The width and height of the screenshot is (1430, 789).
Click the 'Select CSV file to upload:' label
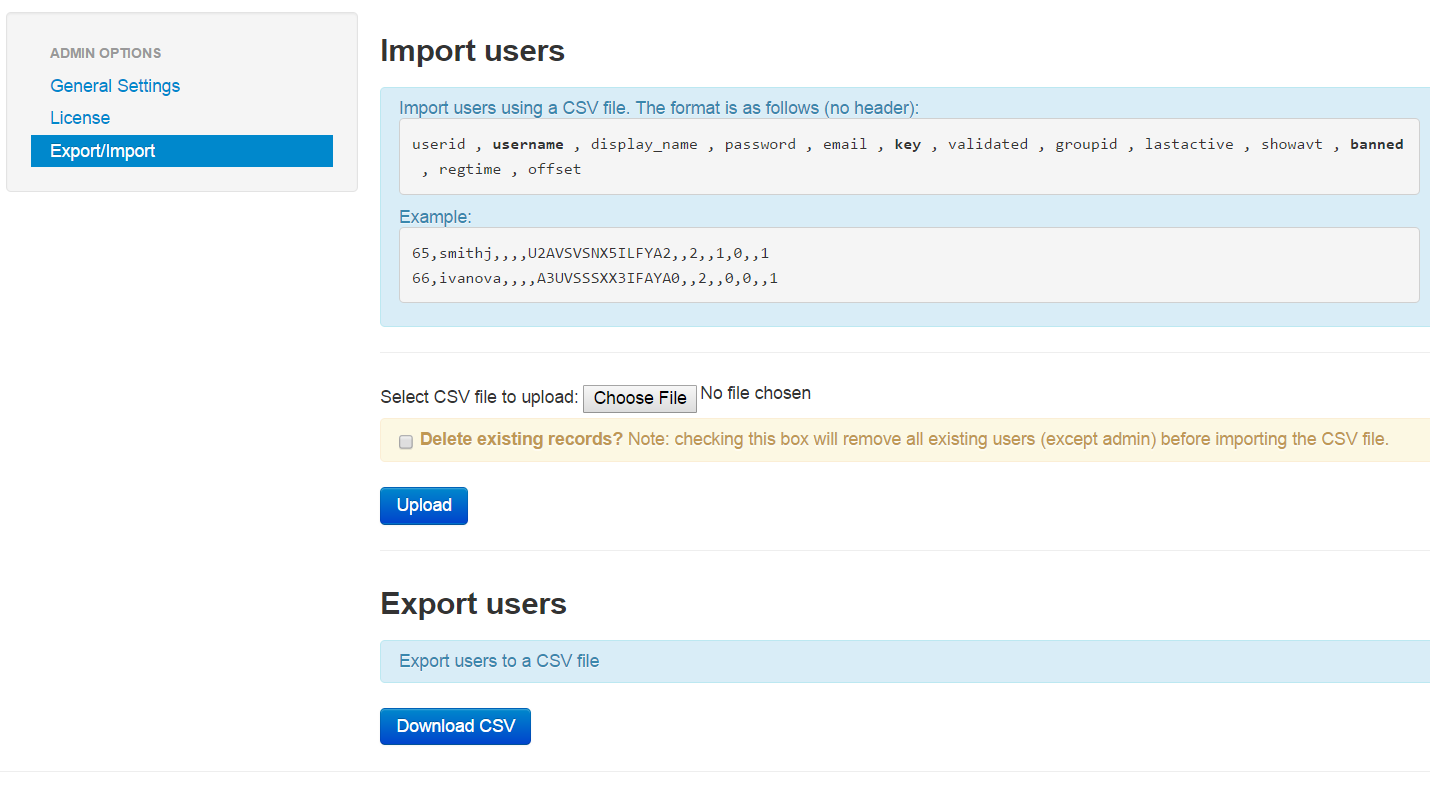(479, 397)
